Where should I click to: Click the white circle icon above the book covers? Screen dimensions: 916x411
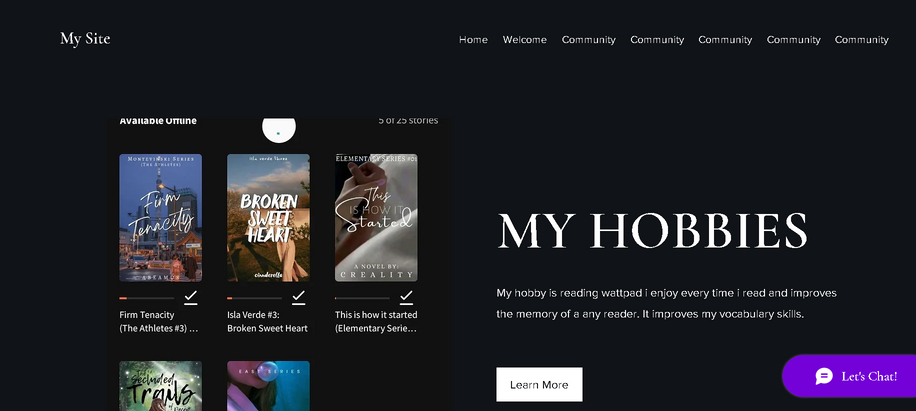(278, 128)
